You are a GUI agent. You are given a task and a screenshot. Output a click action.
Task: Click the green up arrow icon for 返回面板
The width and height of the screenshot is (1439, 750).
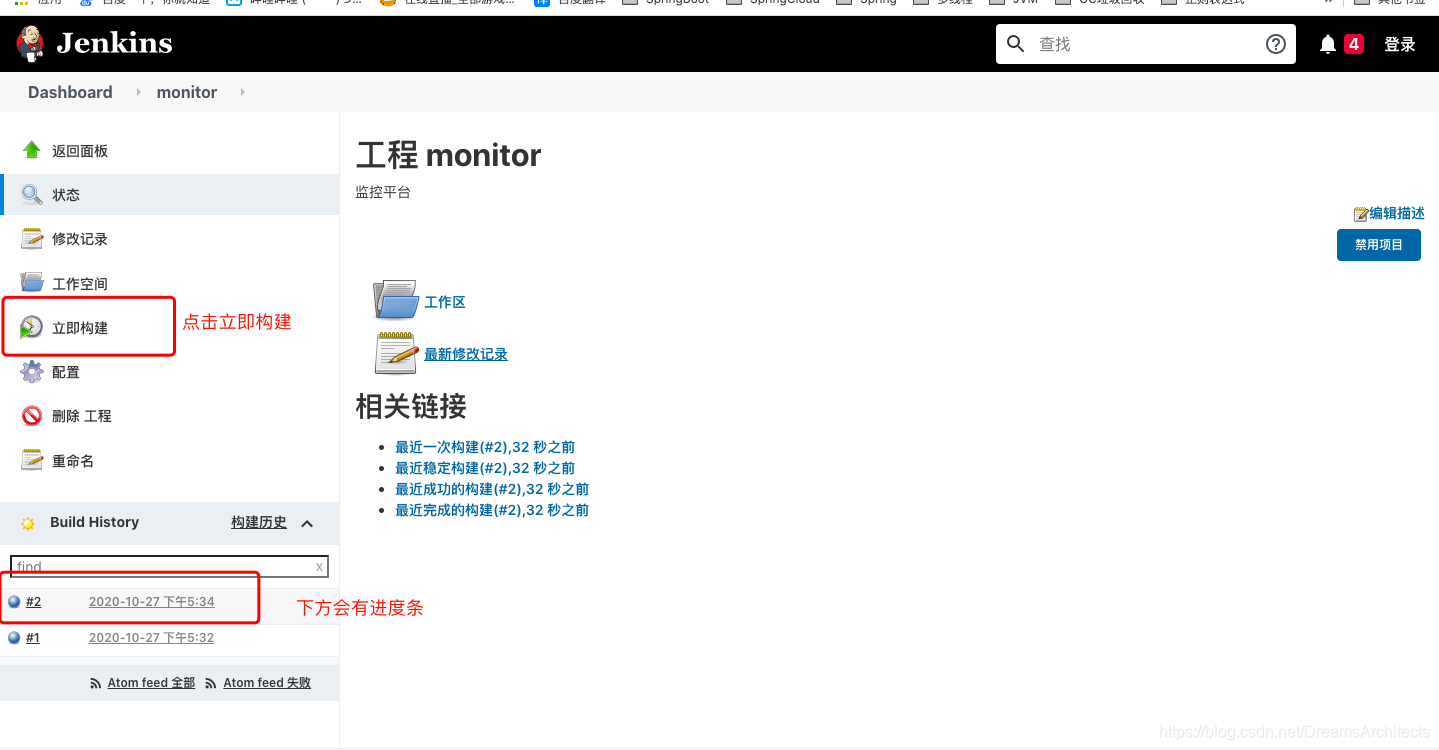click(x=32, y=150)
